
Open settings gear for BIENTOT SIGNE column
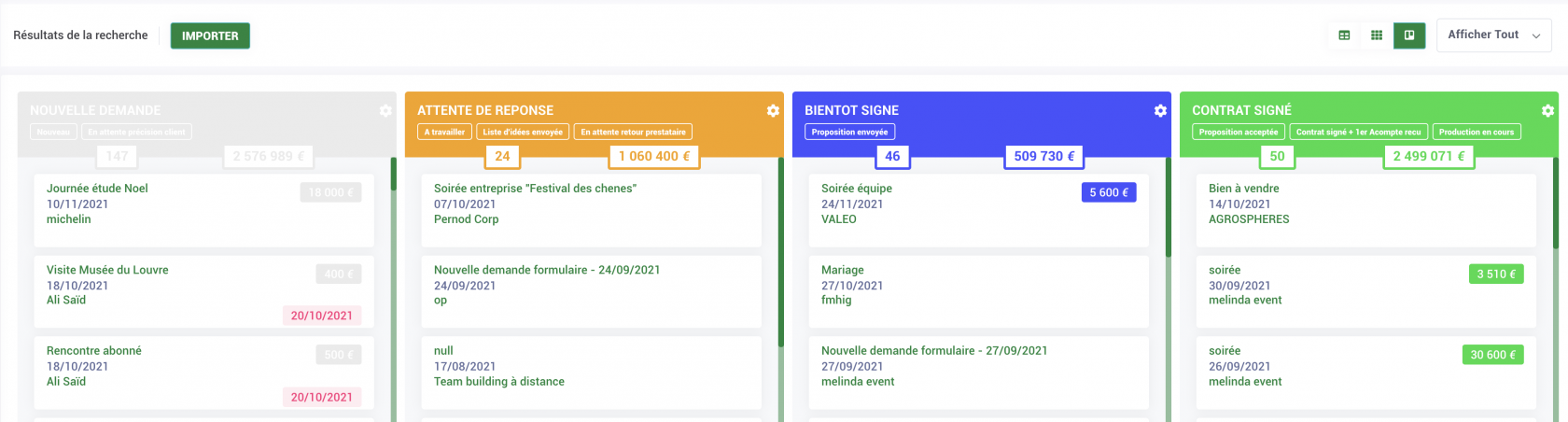(x=1160, y=111)
